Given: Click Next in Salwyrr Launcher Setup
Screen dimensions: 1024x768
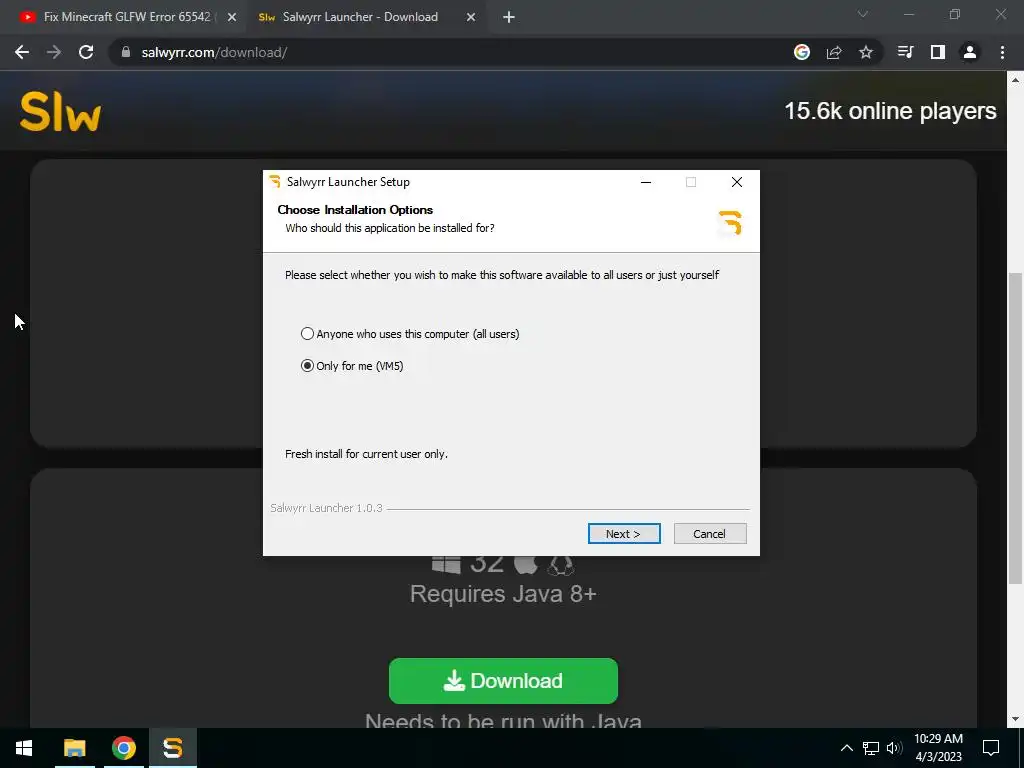Looking at the screenshot, I should 624,534.
